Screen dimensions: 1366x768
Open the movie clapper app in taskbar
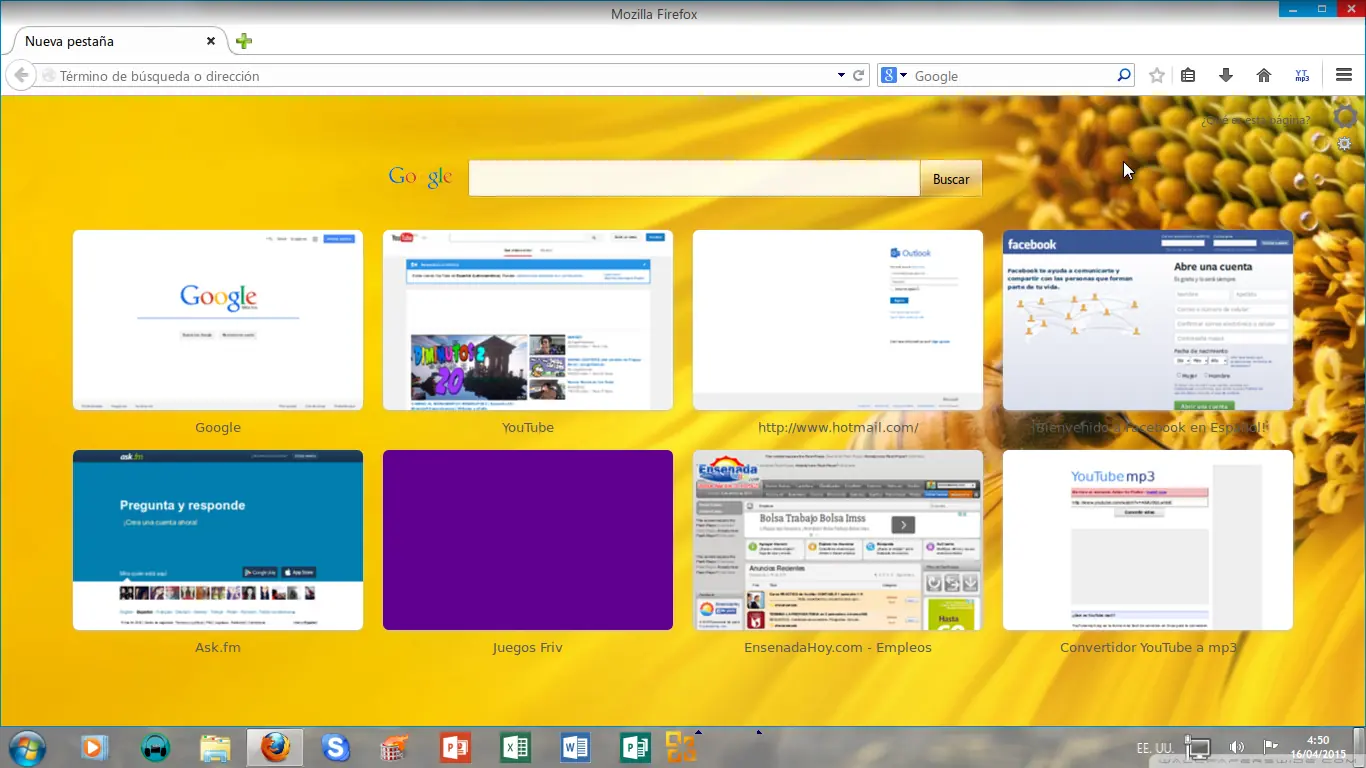click(x=396, y=747)
